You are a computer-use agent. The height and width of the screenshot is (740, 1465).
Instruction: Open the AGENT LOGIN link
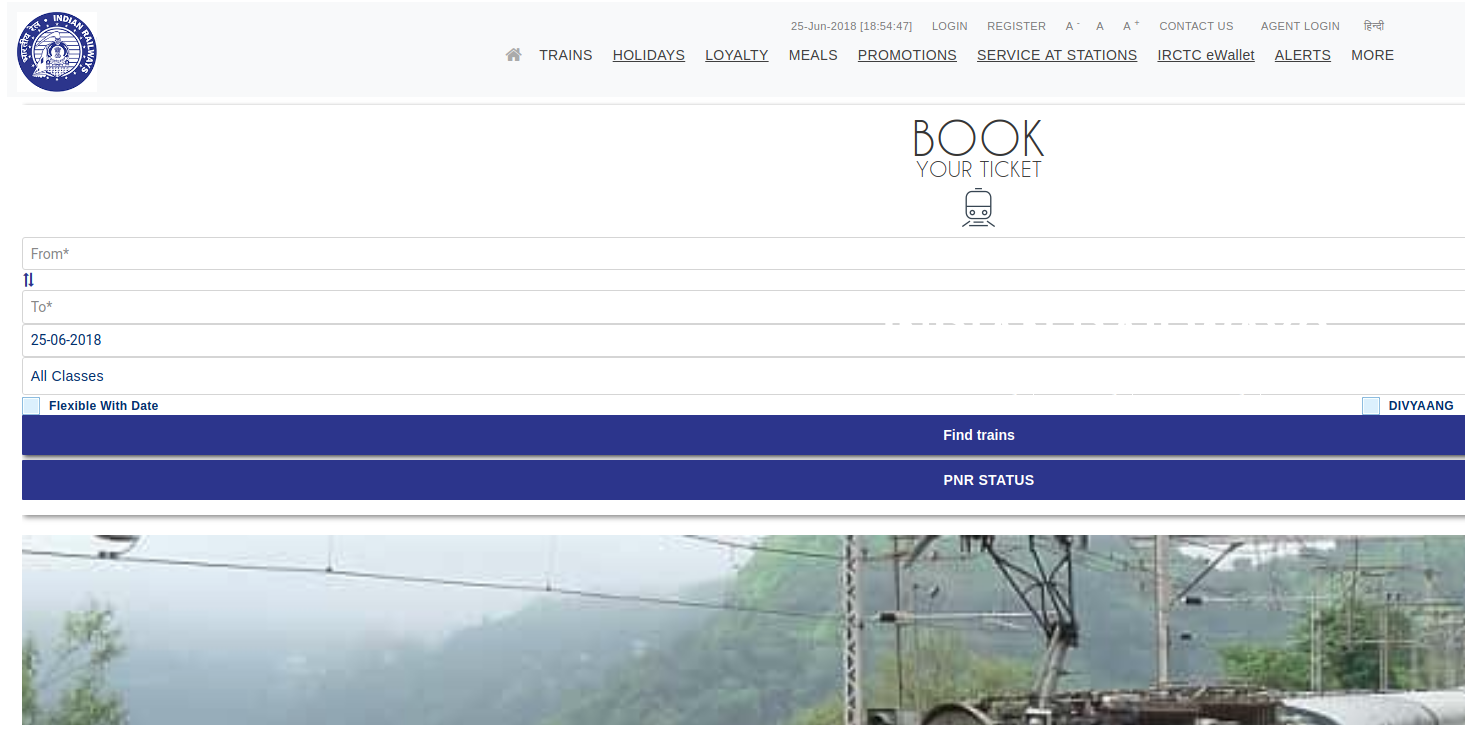(1300, 26)
